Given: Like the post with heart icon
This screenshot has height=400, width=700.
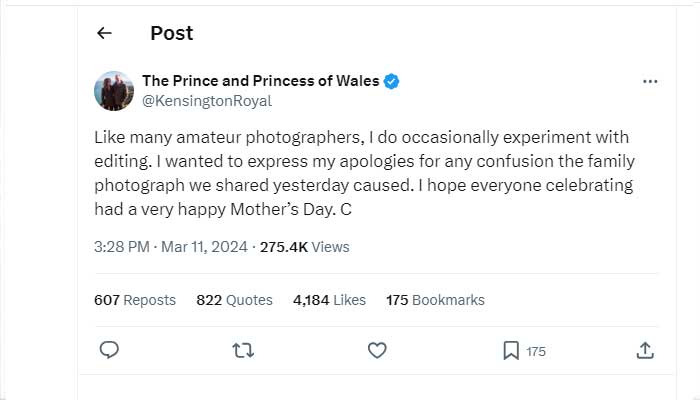Looking at the screenshot, I should point(377,350).
